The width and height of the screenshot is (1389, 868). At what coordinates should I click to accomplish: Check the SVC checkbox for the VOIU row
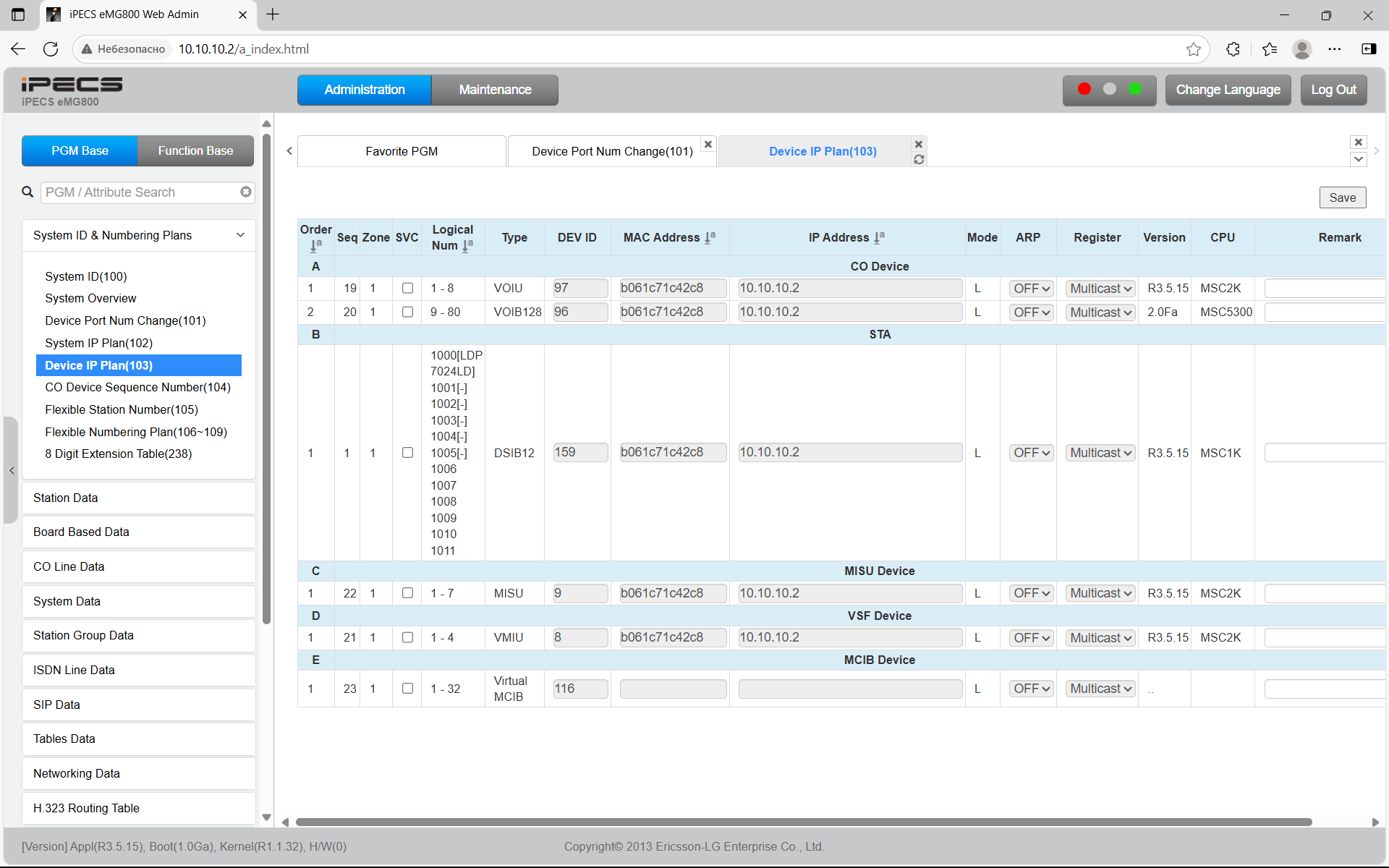(407, 288)
